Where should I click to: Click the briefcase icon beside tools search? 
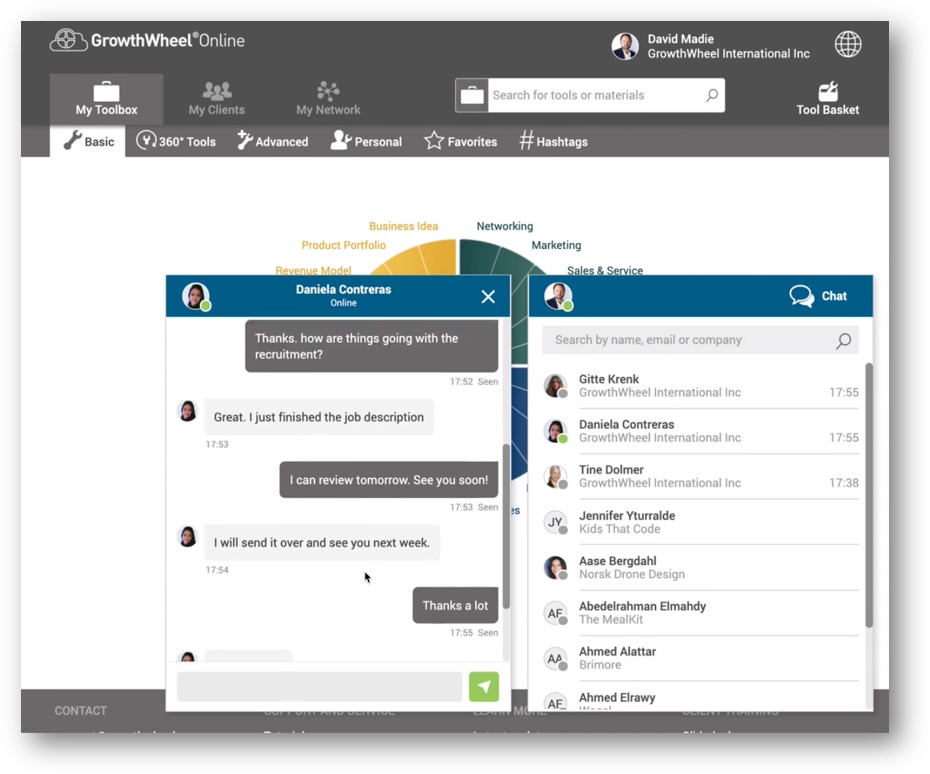click(x=472, y=95)
